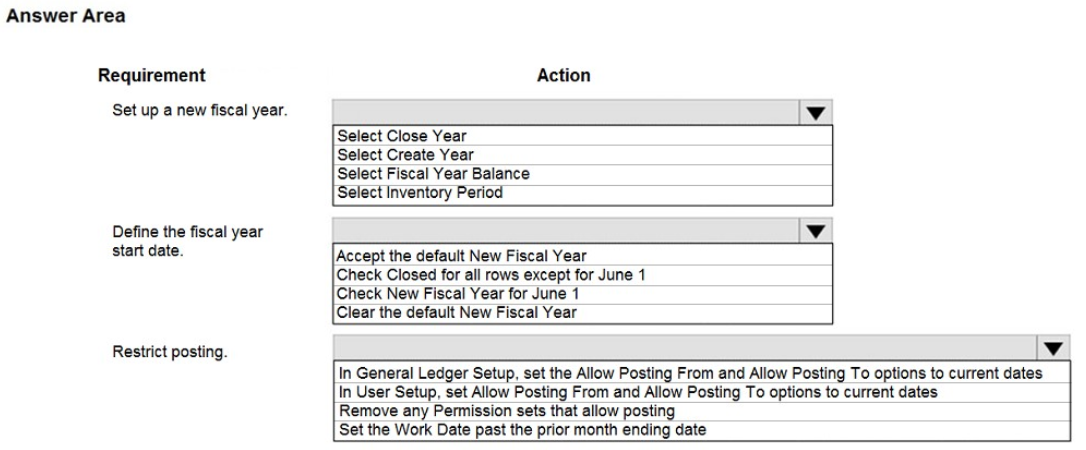Select Remove any Permission sets that allow posting
The width and height of the screenshot is (1086, 450).
(x=507, y=410)
